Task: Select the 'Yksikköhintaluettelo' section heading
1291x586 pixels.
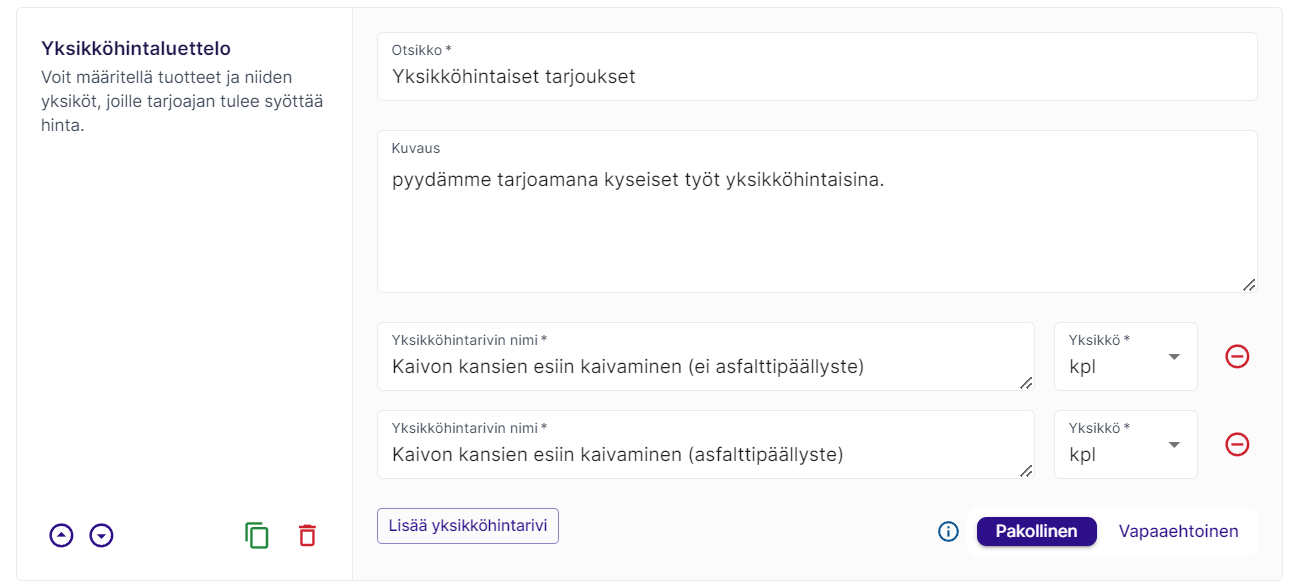Action: (x=136, y=48)
